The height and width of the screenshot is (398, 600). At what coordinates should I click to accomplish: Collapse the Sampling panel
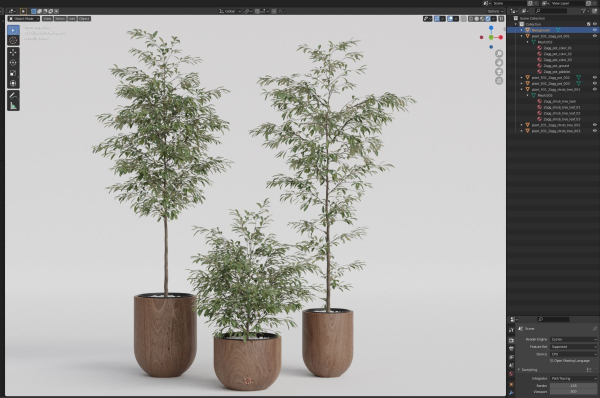pos(519,370)
